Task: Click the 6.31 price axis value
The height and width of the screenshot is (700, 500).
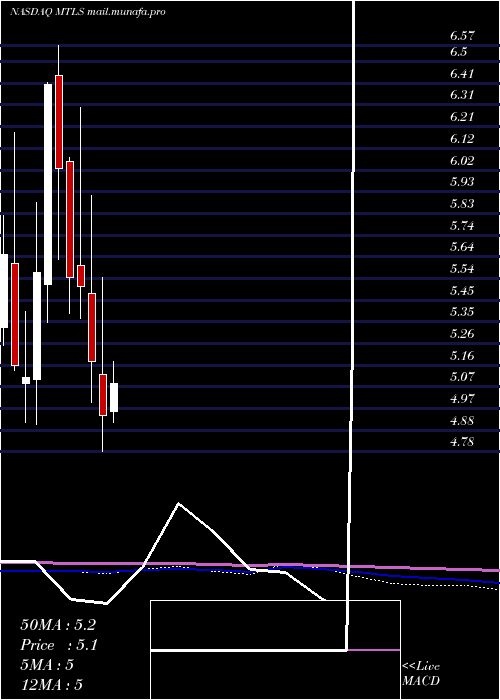Action: [x=462, y=95]
